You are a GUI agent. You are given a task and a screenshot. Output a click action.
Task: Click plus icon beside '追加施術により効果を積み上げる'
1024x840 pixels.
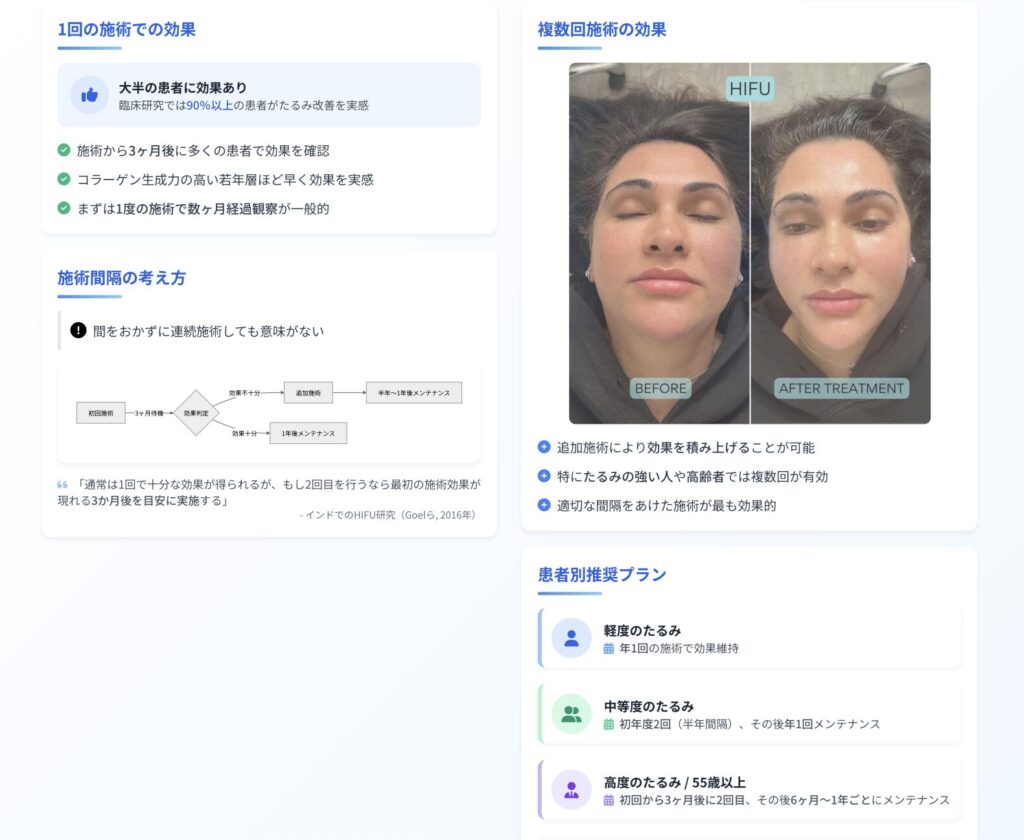pos(544,447)
